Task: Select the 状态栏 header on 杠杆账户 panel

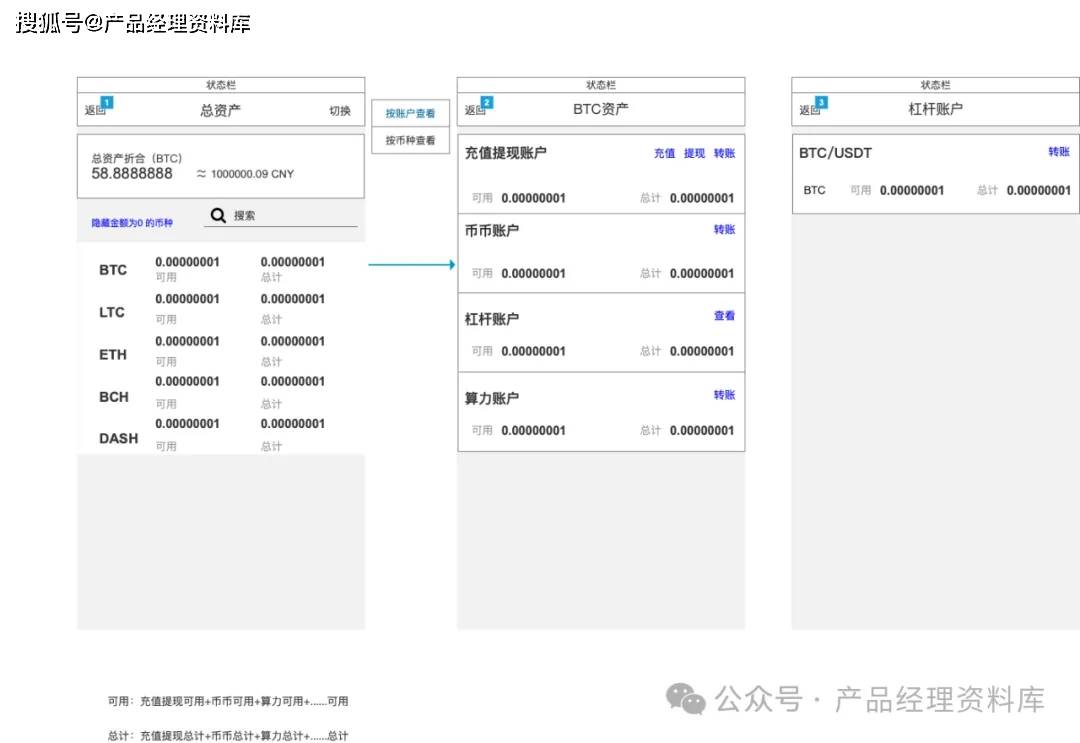Action: (x=934, y=85)
